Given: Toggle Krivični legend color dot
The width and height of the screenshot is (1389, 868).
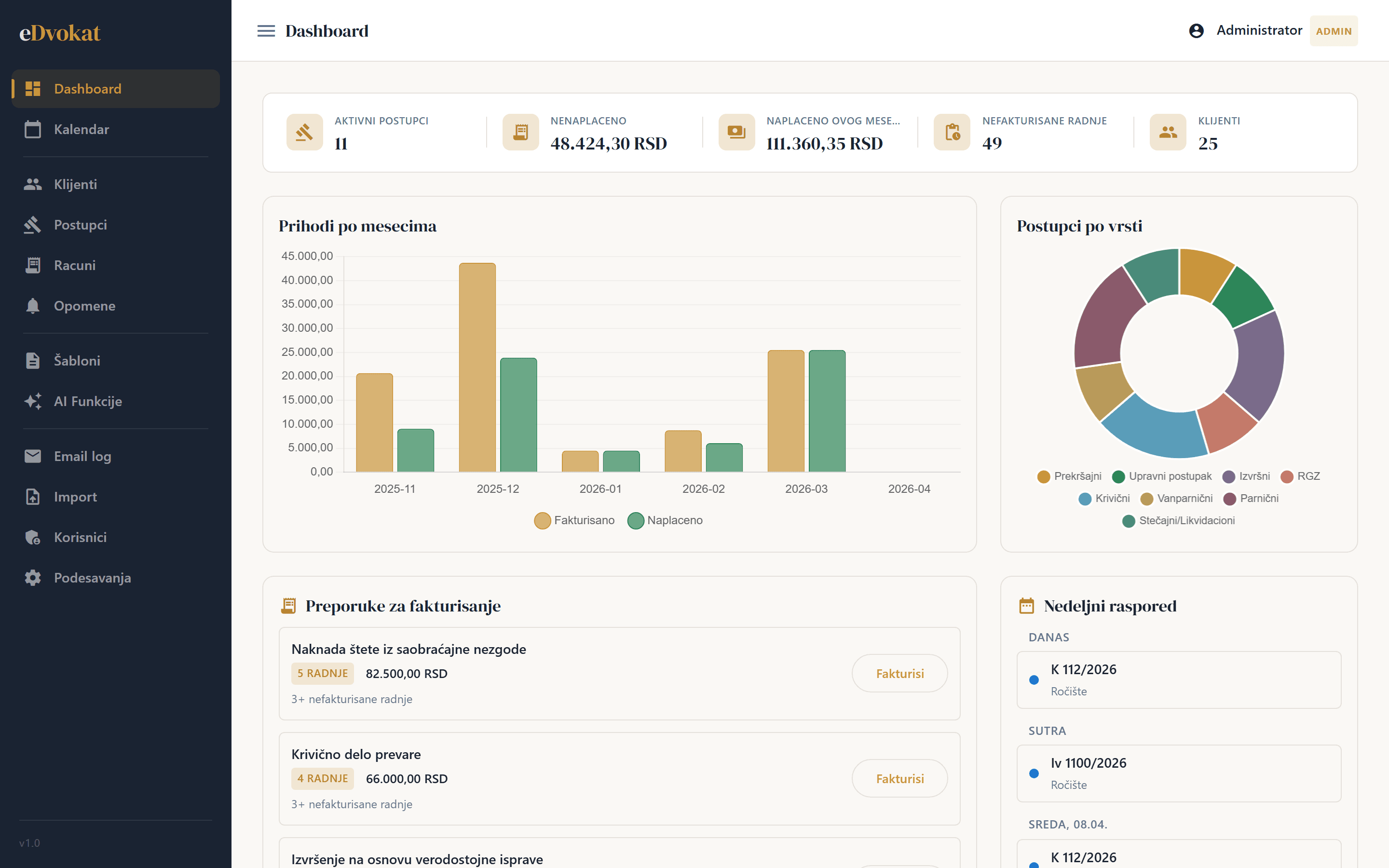Looking at the screenshot, I should 1085,499.
